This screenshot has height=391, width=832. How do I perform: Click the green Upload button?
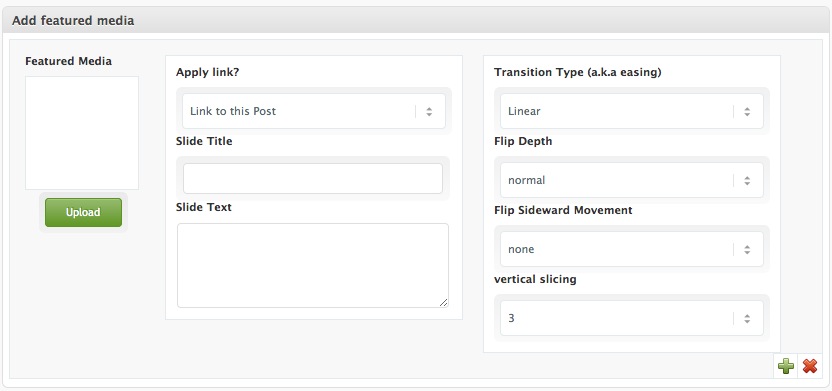[83, 212]
